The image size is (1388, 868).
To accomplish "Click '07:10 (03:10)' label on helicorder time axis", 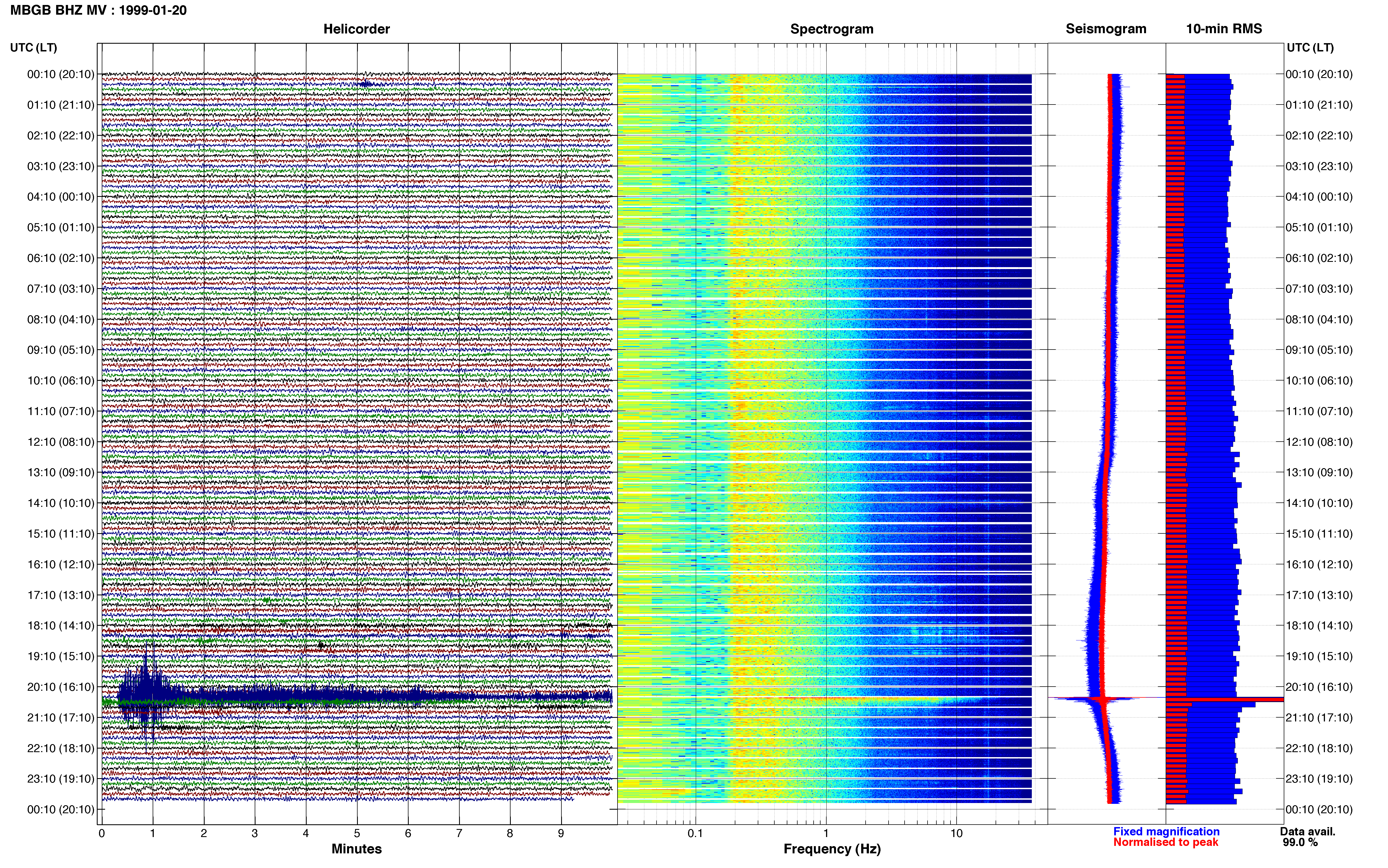I will (61, 289).
